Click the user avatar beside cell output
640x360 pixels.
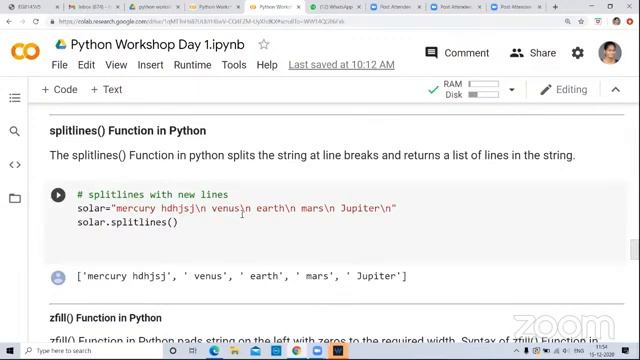[58, 278]
